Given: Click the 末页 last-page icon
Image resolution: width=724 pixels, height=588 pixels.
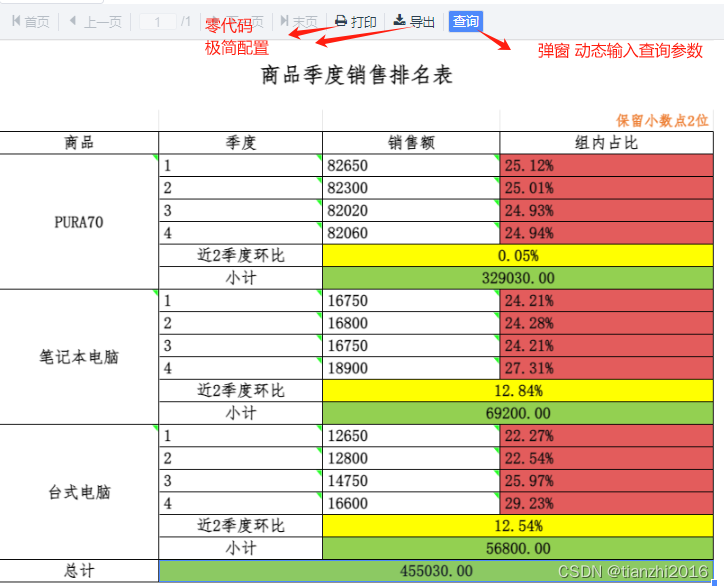Looking at the screenshot, I should (284, 21).
